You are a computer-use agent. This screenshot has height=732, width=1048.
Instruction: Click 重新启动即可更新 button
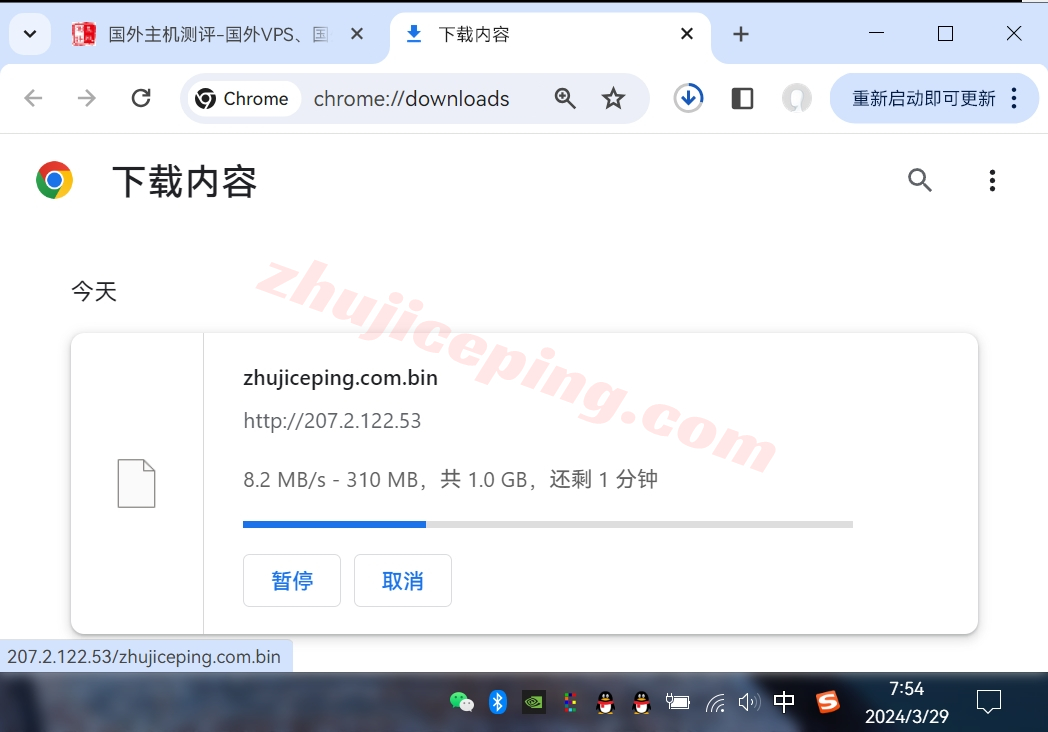click(924, 98)
